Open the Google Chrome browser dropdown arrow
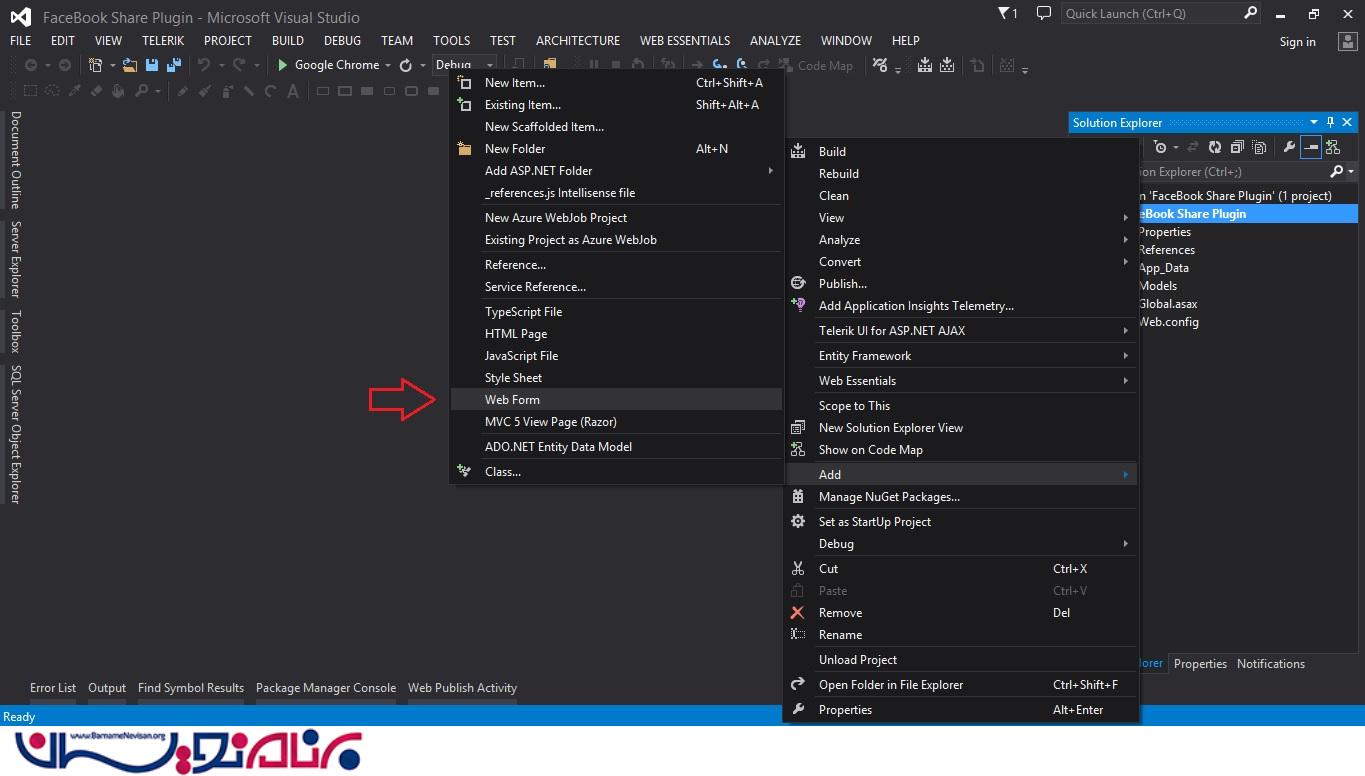Image resolution: width=1365 pixels, height=776 pixels. click(x=388, y=66)
